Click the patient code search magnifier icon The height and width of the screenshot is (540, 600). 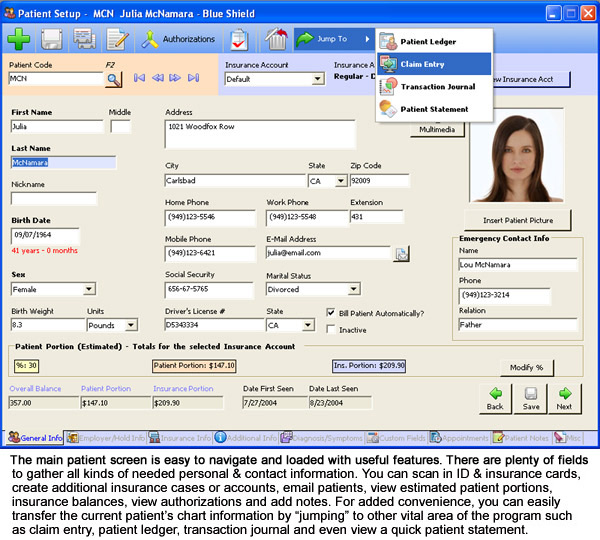click(113, 78)
